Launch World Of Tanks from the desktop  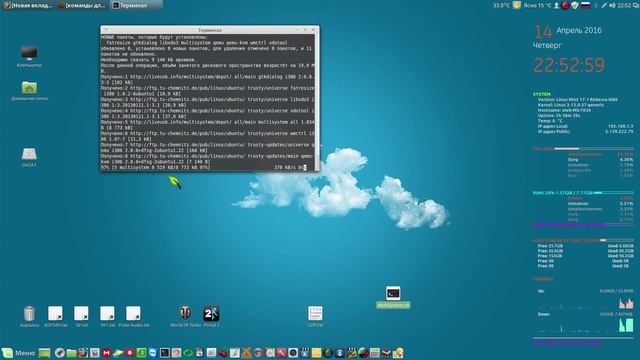click(x=185, y=316)
